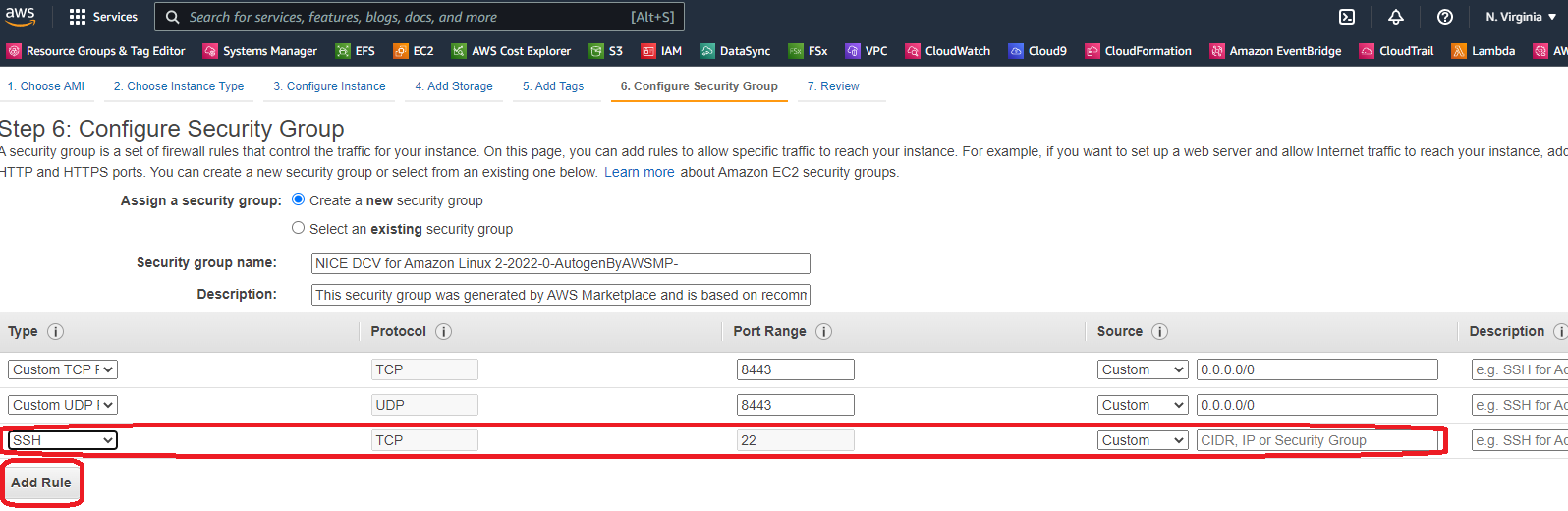
Task: Click the info icon next to Type
Action: tap(56, 332)
